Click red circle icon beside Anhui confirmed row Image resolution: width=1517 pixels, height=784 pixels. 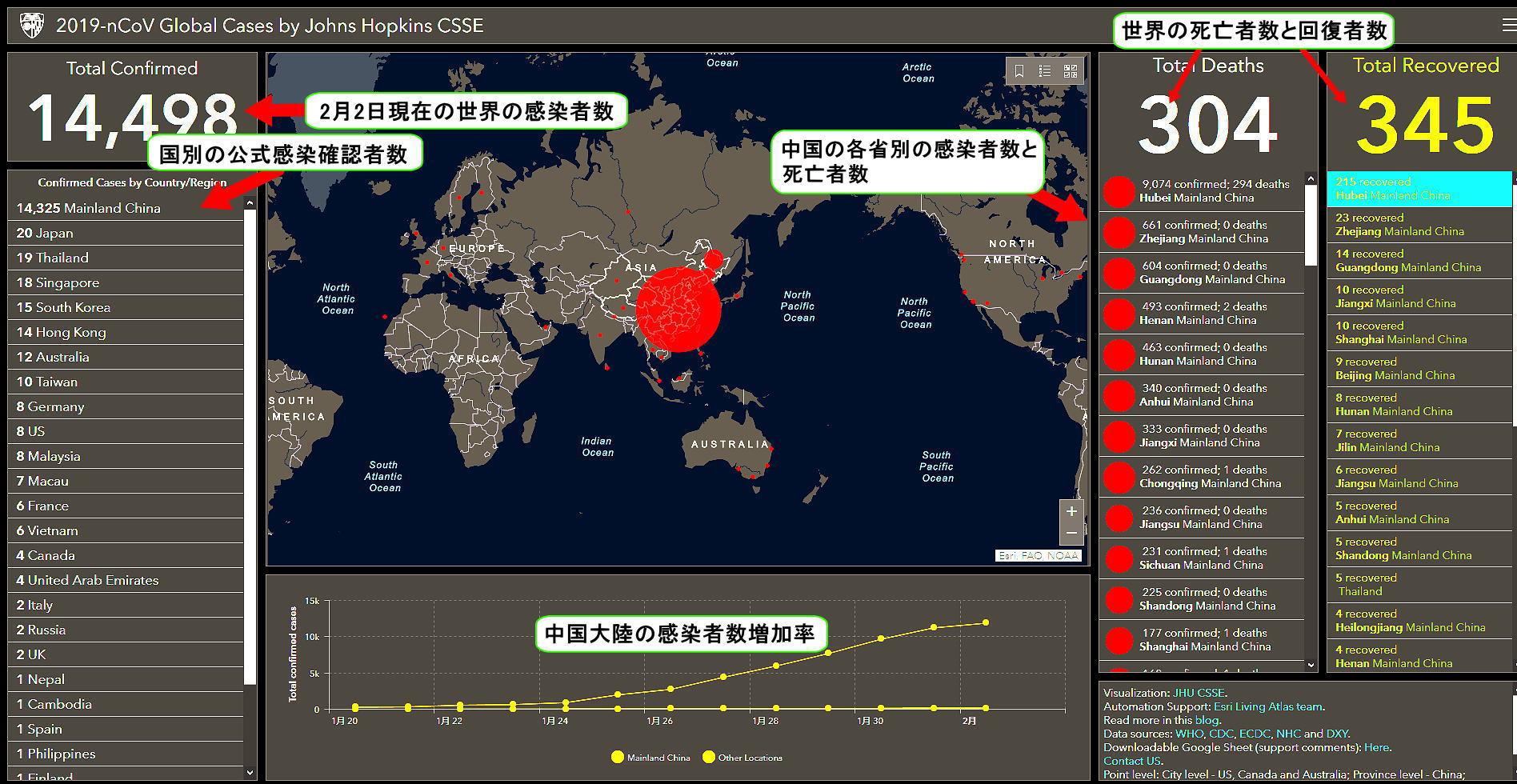pos(1119,395)
